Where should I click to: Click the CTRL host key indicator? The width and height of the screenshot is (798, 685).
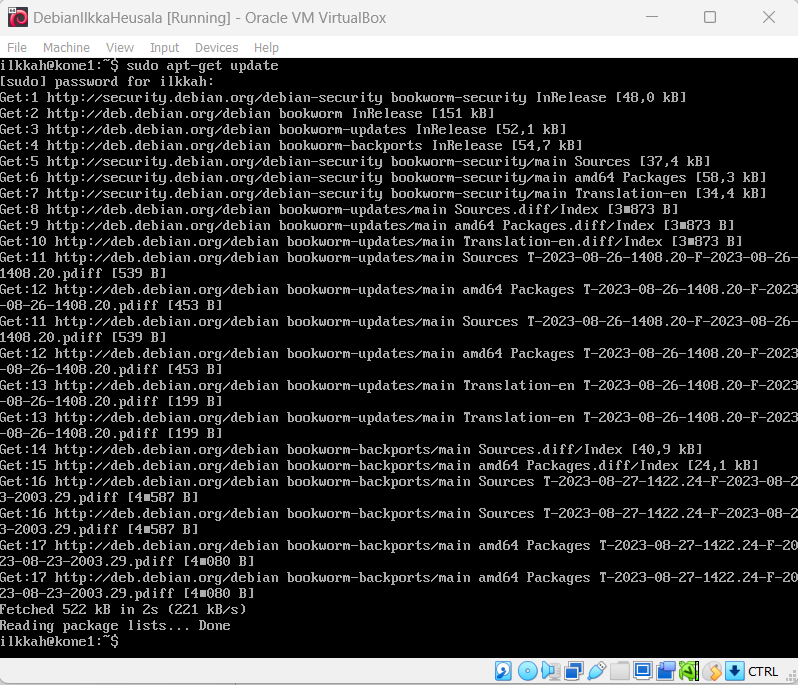click(764, 671)
